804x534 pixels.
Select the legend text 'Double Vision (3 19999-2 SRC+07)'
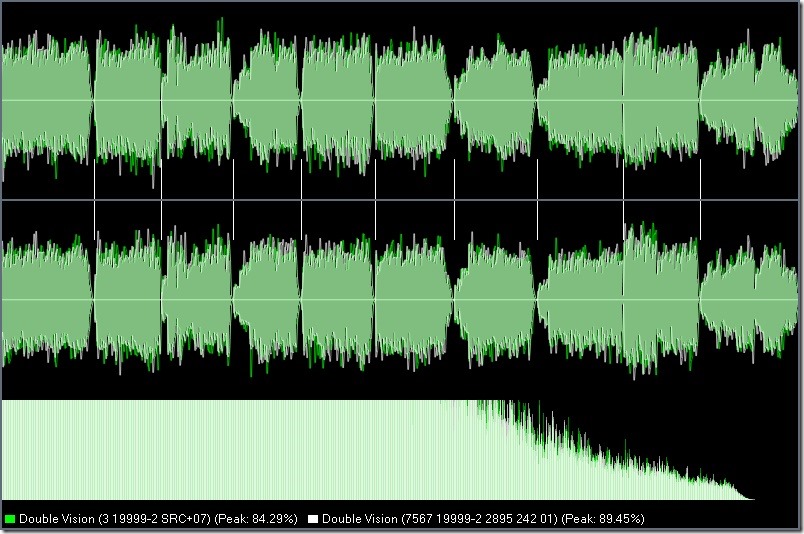(115, 519)
